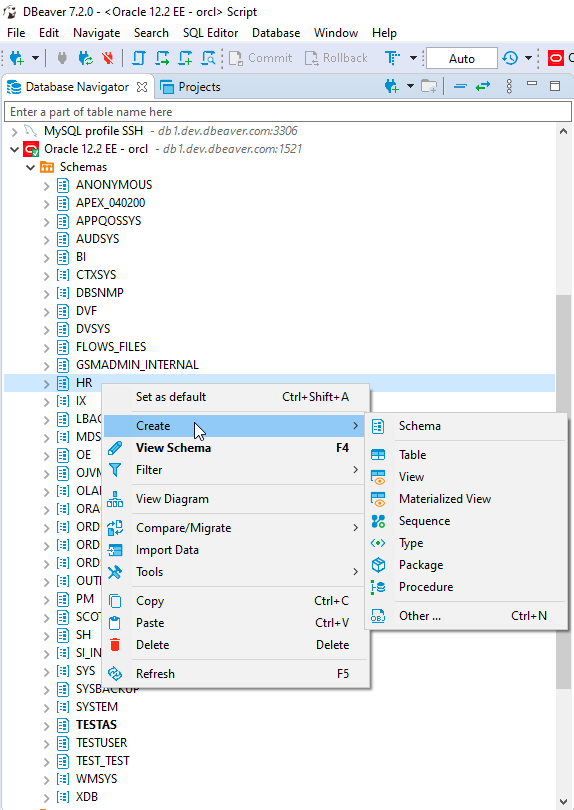574x810 pixels.
Task: Click the Collapse All icon in navigator
Action: click(x=460, y=87)
